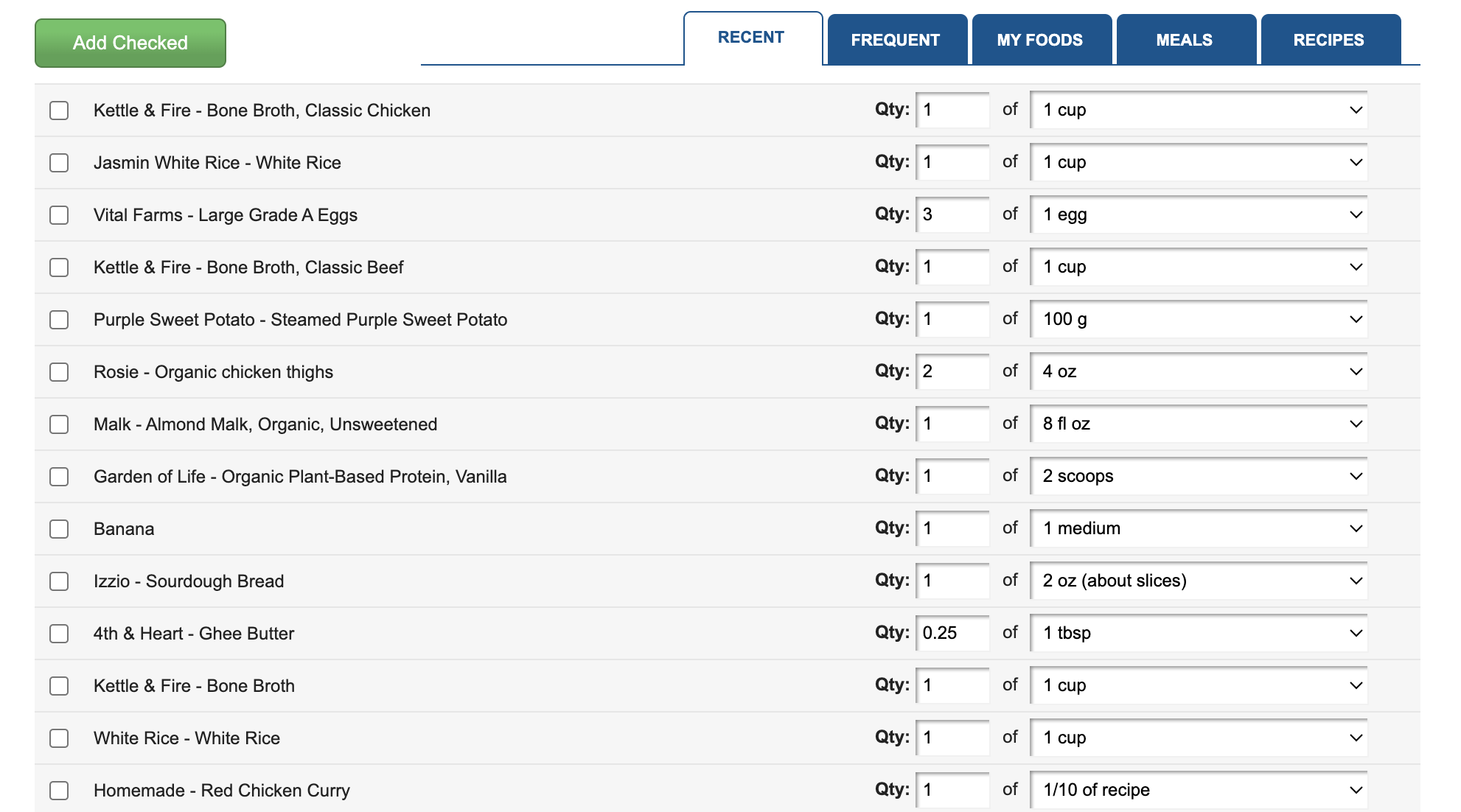Focus the Qty field for Vital Farms Eggs
The height and width of the screenshot is (812, 1461).
(952, 214)
